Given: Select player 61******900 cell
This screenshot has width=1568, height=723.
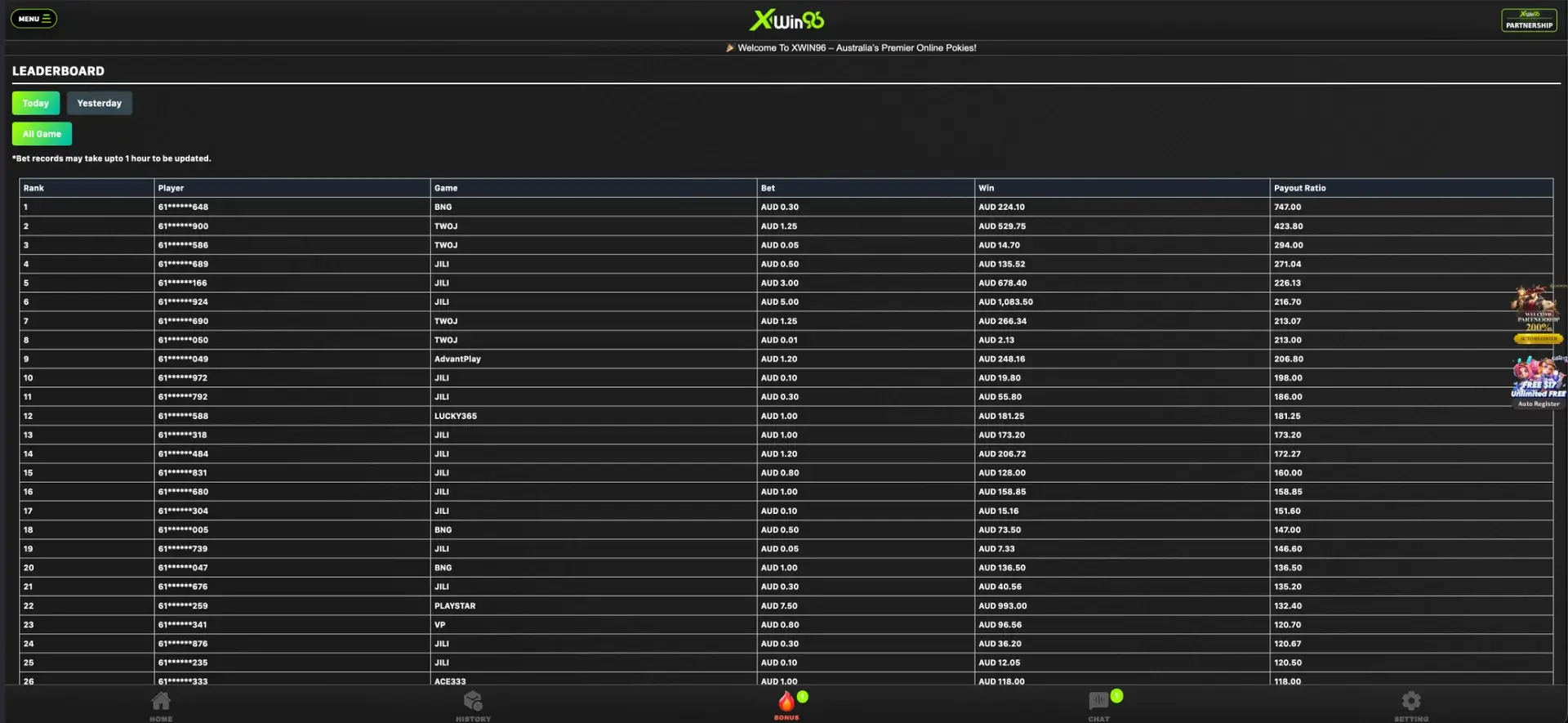Looking at the screenshot, I should [292, 226].
